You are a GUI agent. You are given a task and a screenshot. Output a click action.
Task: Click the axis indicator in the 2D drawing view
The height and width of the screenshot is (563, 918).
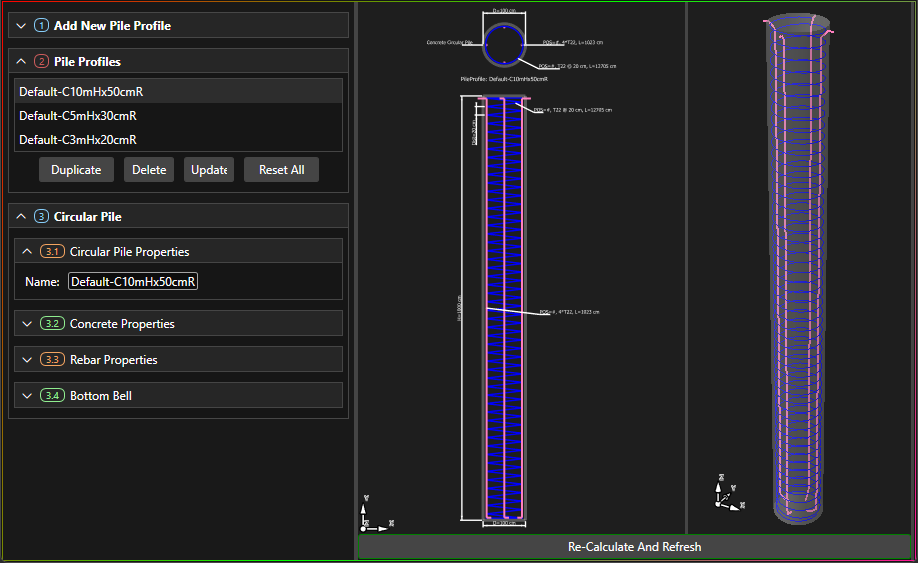pyautogui.click(x=372, y=514)
